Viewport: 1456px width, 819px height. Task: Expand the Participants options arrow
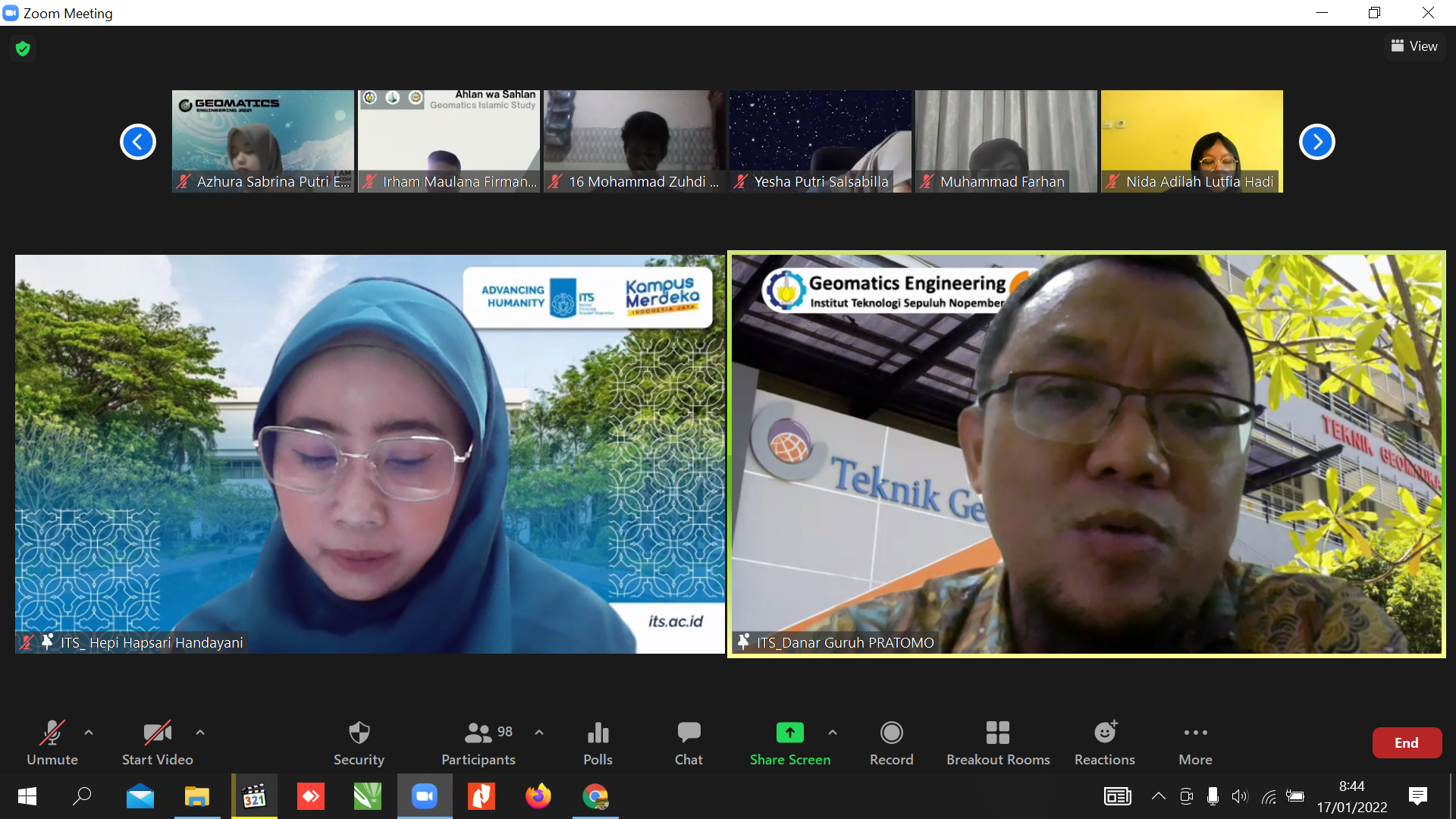[539, 733]
